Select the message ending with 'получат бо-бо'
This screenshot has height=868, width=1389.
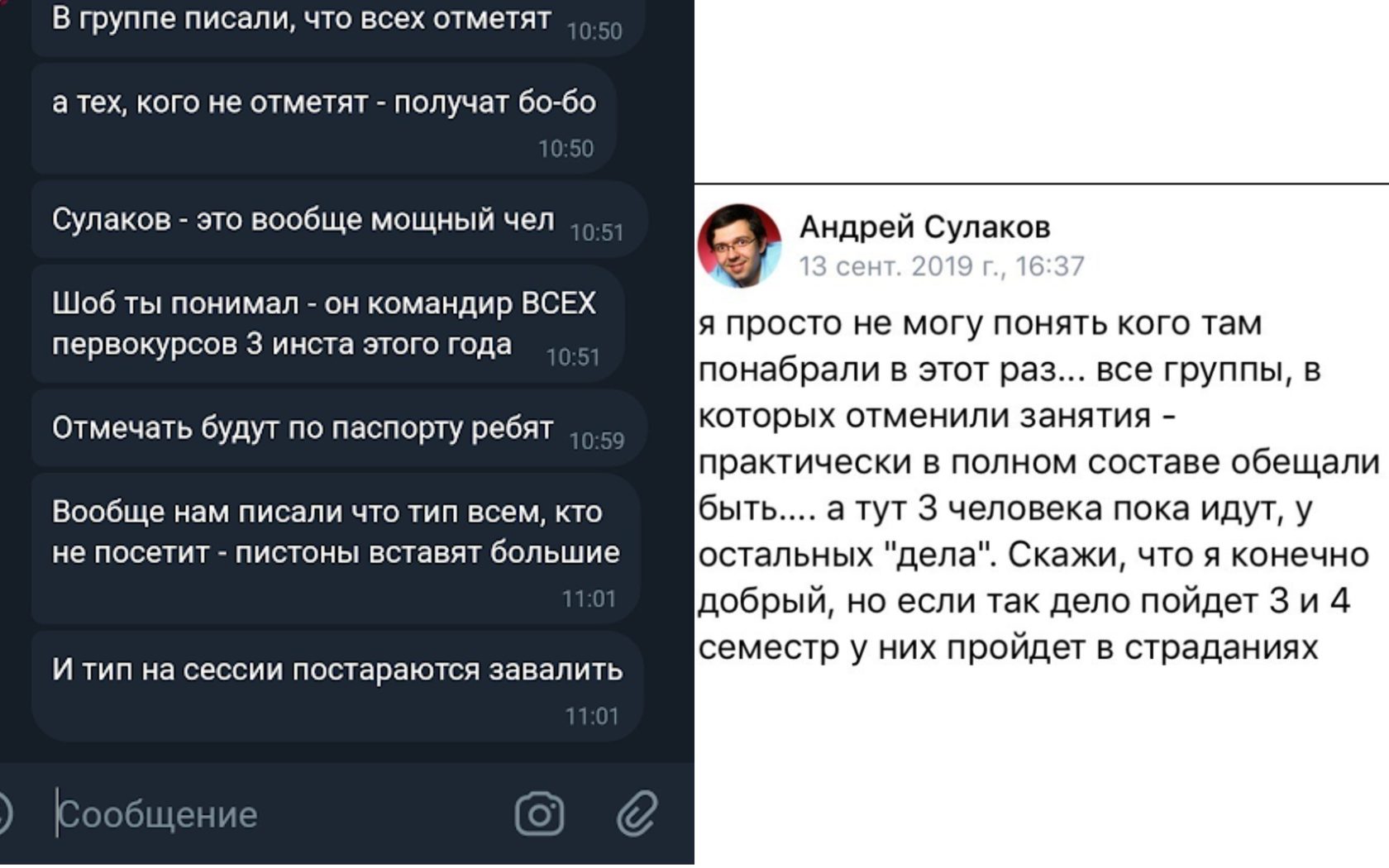click(x=323, y=103)
